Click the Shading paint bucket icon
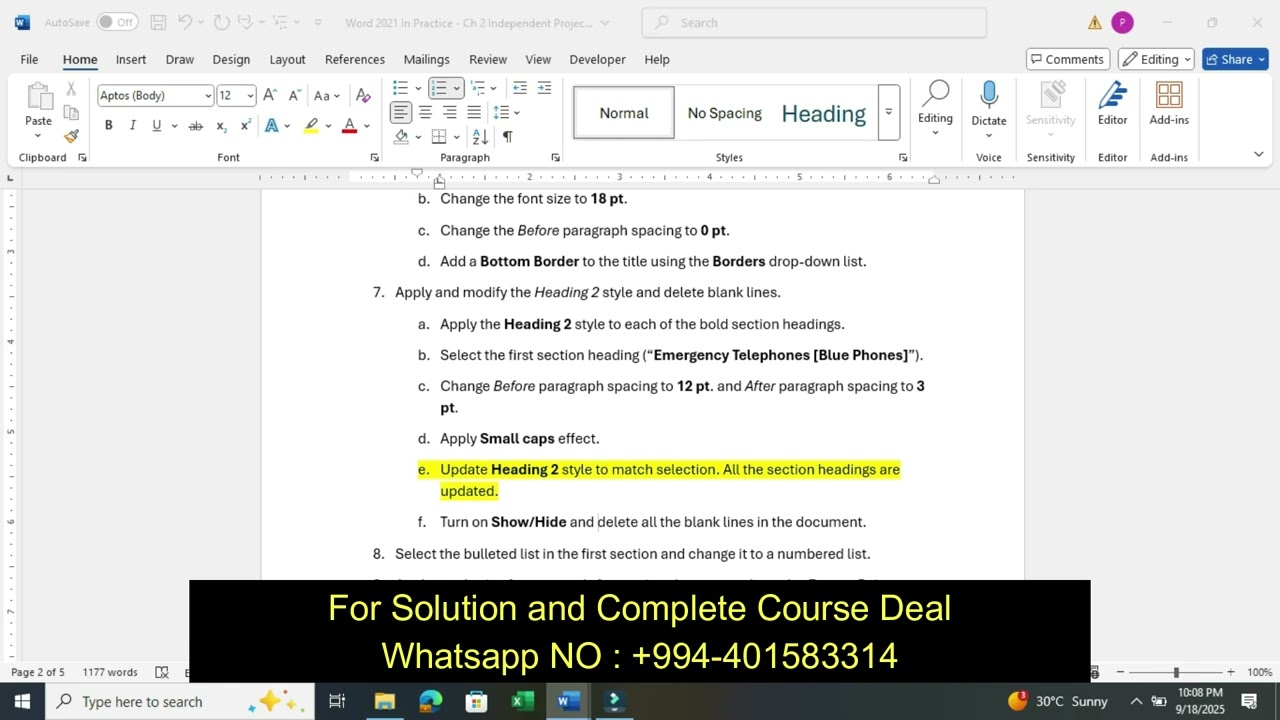Screen dimensions: 1280x720 click(x=401, y=136)
